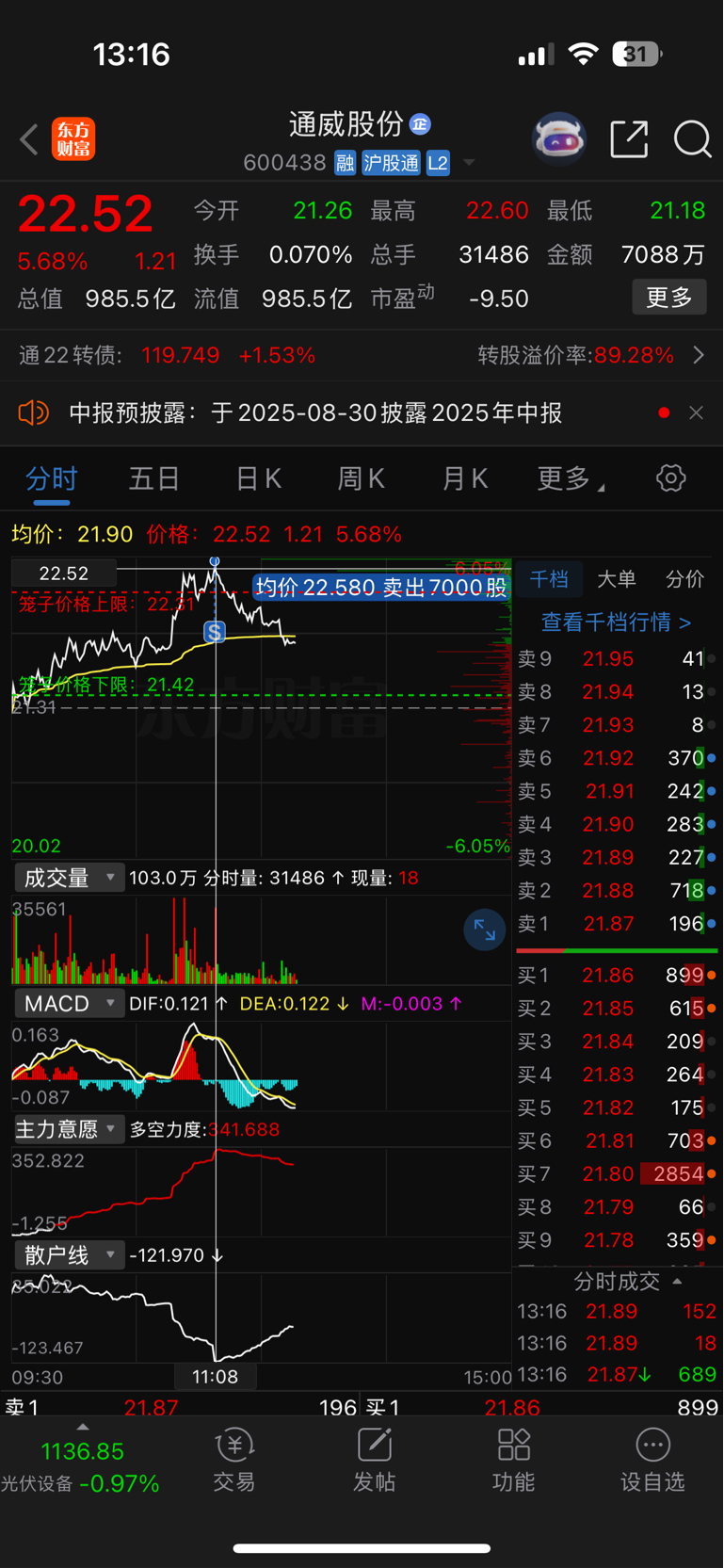Tap the red dot indicator in announcement
This screenshot has width=724, height=1568.
(664, 412)
